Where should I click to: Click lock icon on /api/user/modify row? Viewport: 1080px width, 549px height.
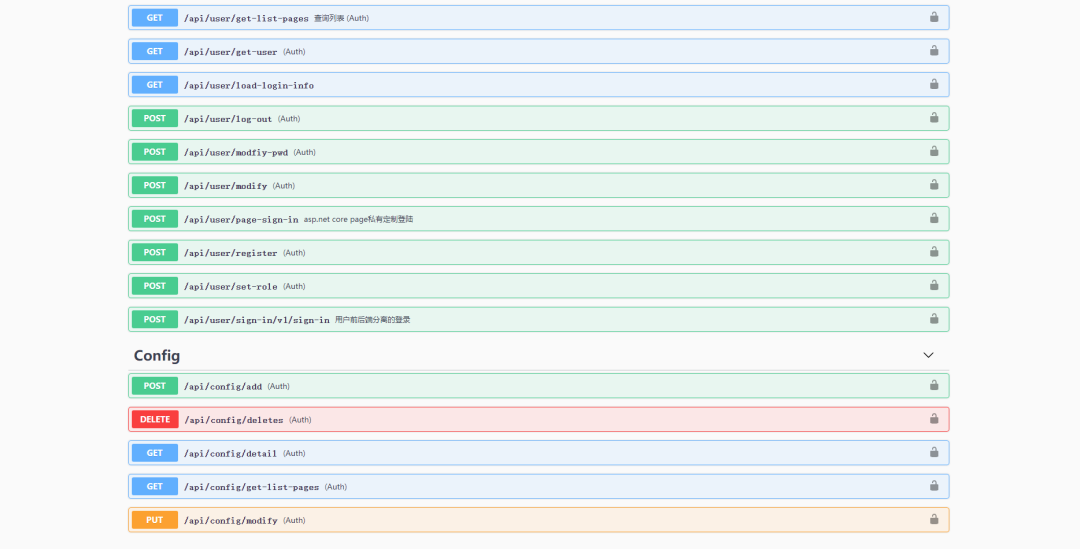[934, 185]
